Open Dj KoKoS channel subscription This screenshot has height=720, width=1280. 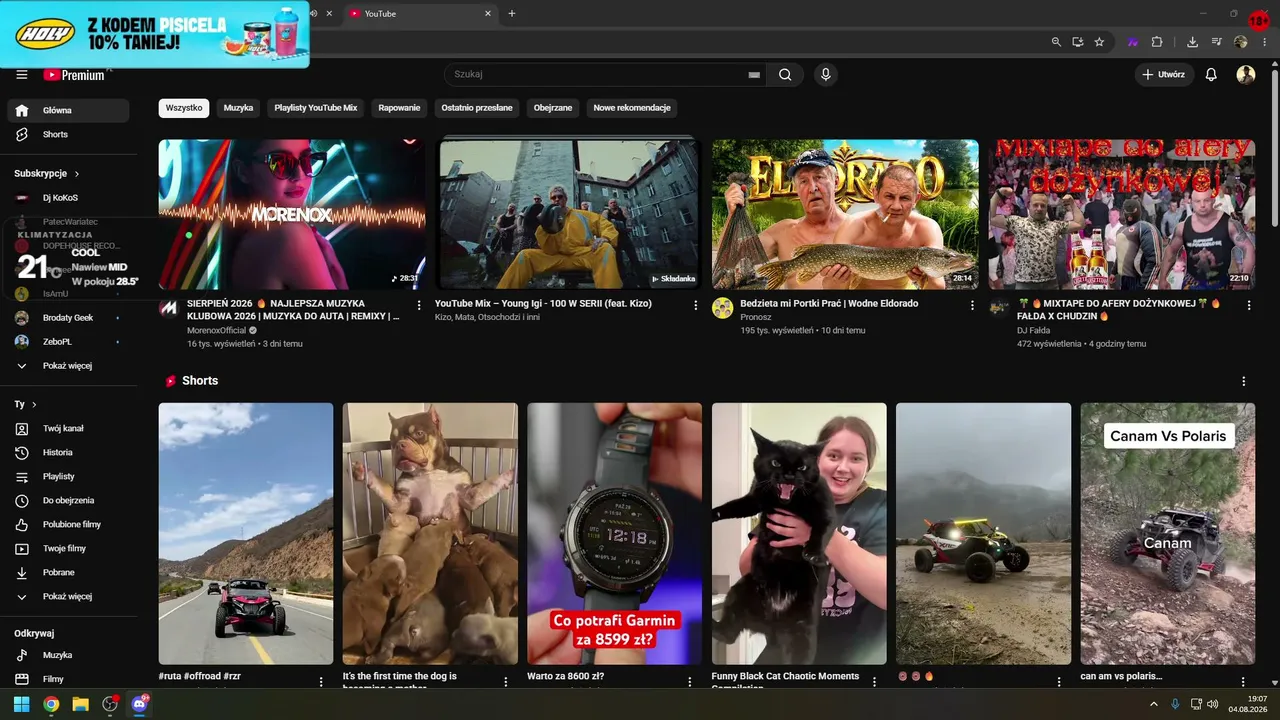click(68, 198)
